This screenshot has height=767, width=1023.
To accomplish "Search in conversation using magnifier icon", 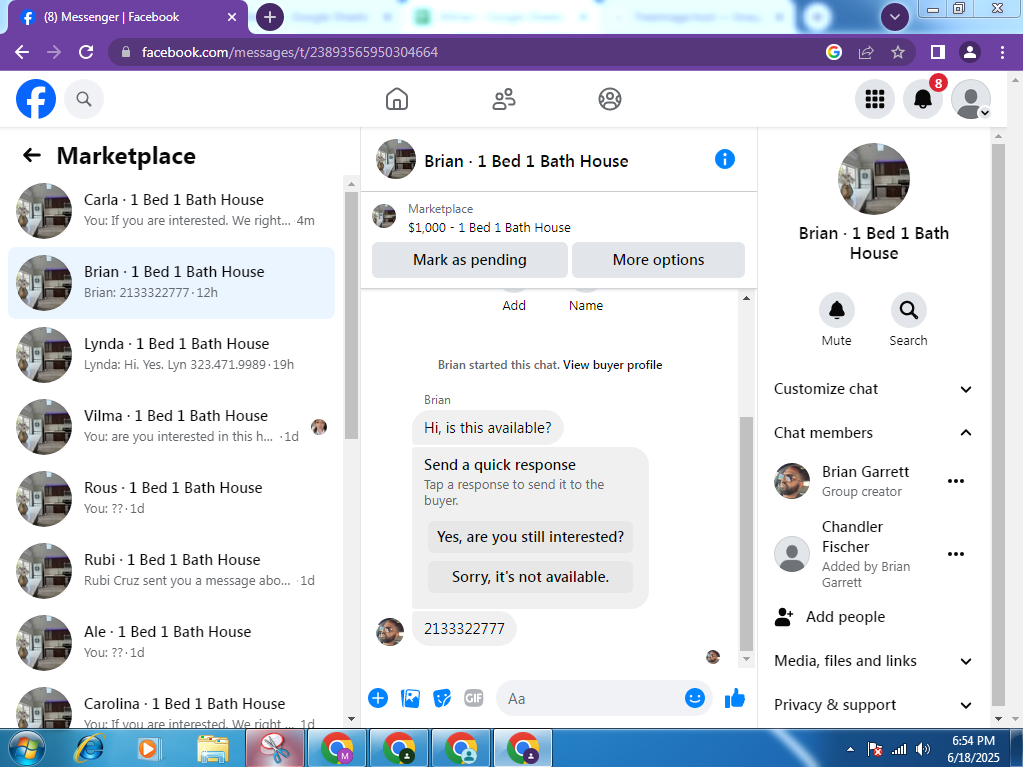I will pyautogui.click(x=908, y=310).
